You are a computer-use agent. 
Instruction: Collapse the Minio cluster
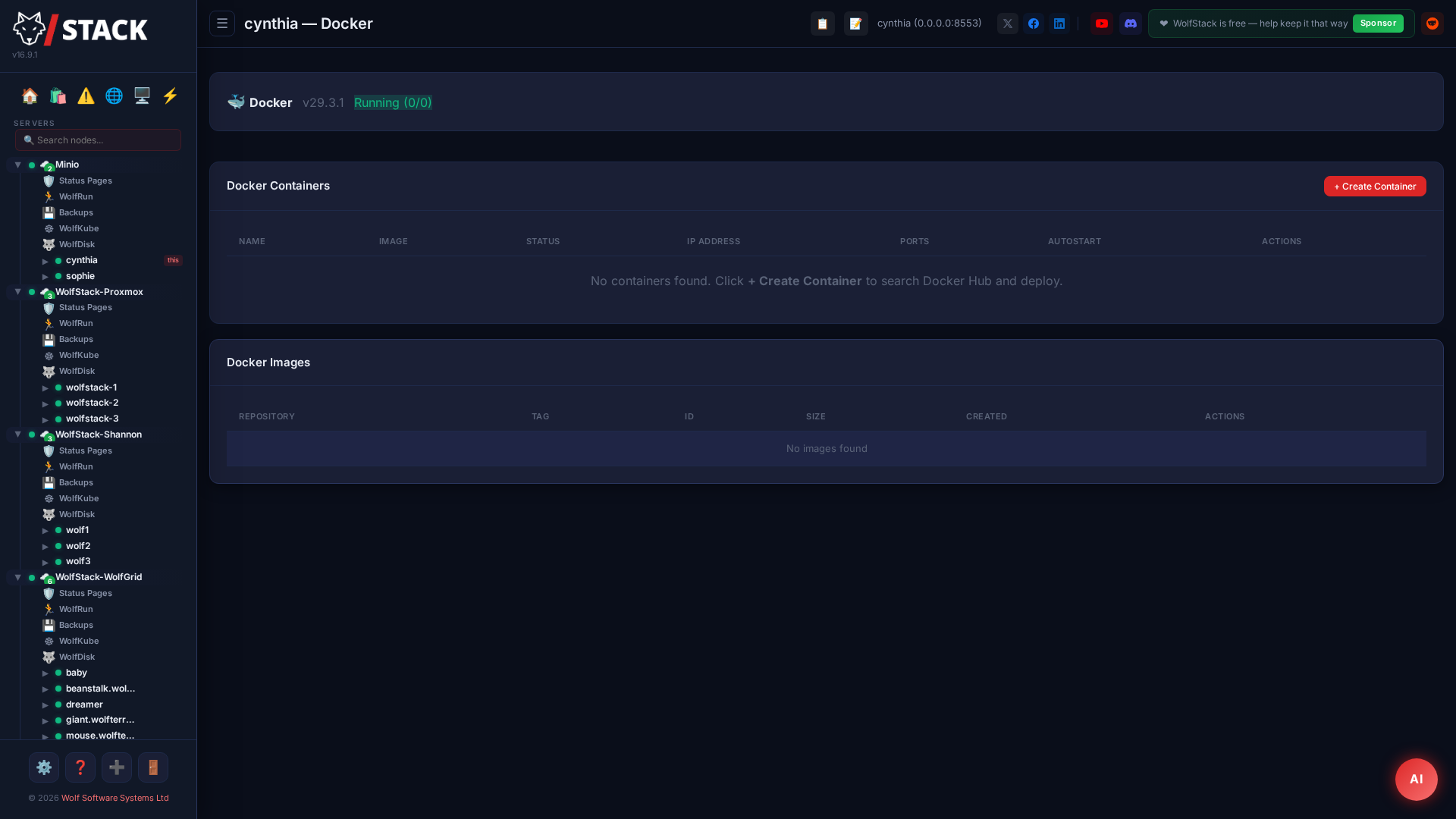[17, 165]
